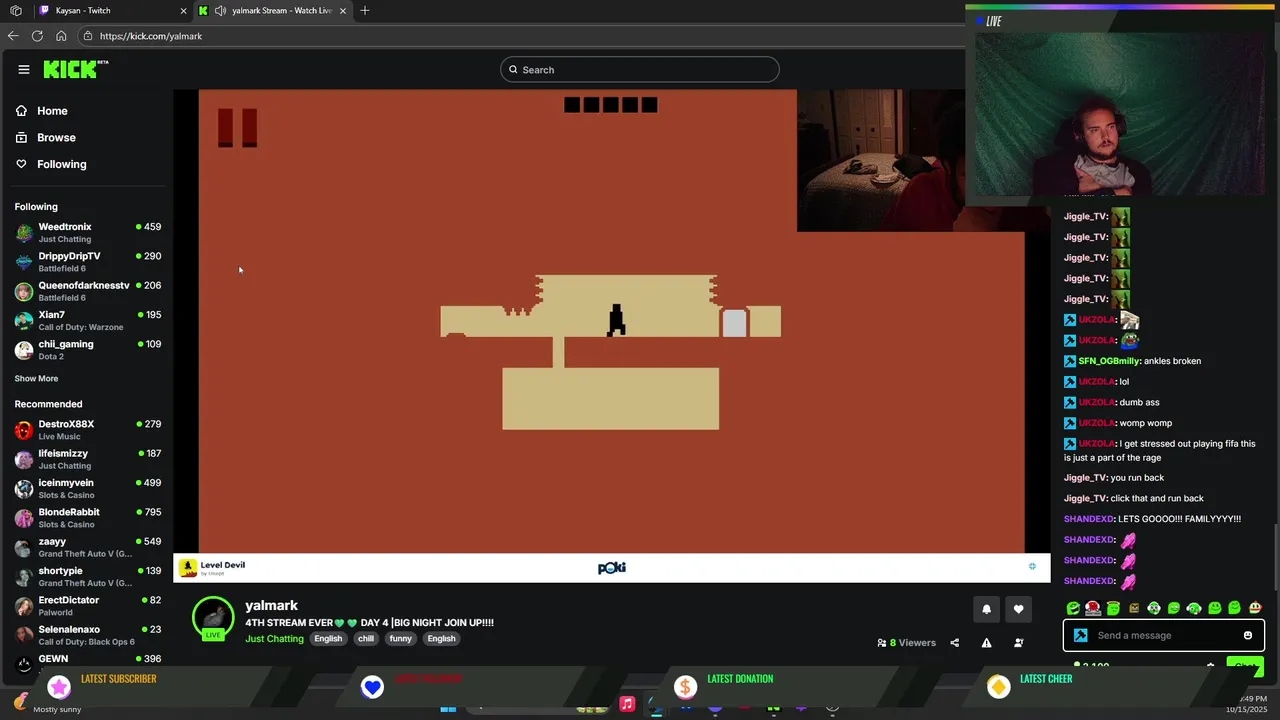Close the Kaysan - Twitch tab

point(183,10)
